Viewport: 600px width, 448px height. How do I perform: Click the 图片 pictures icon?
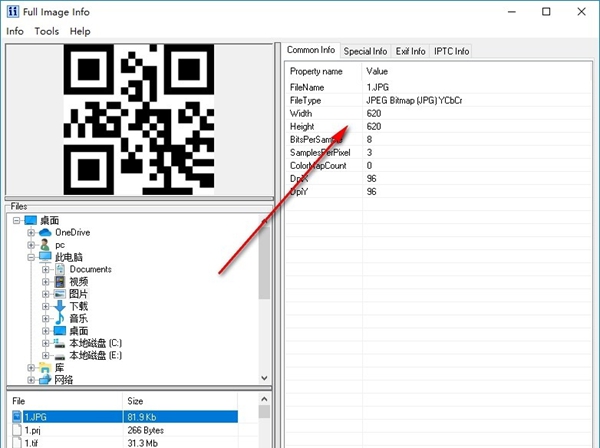[59, 294]
